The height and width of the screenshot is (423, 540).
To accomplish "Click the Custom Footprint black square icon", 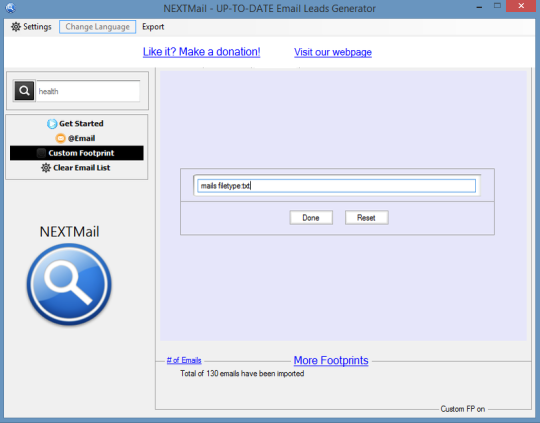I will tap(41, 153).
